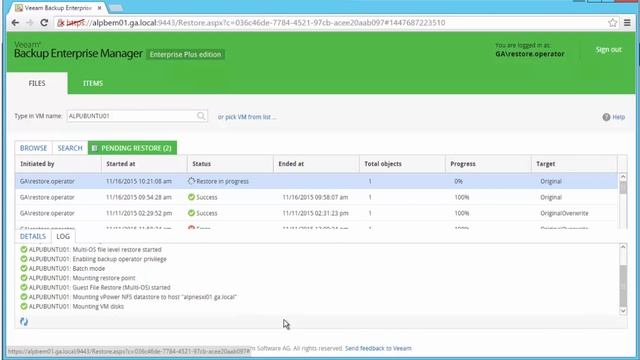
Task: Show the LOG tab
Action: (x=63, y=236)
